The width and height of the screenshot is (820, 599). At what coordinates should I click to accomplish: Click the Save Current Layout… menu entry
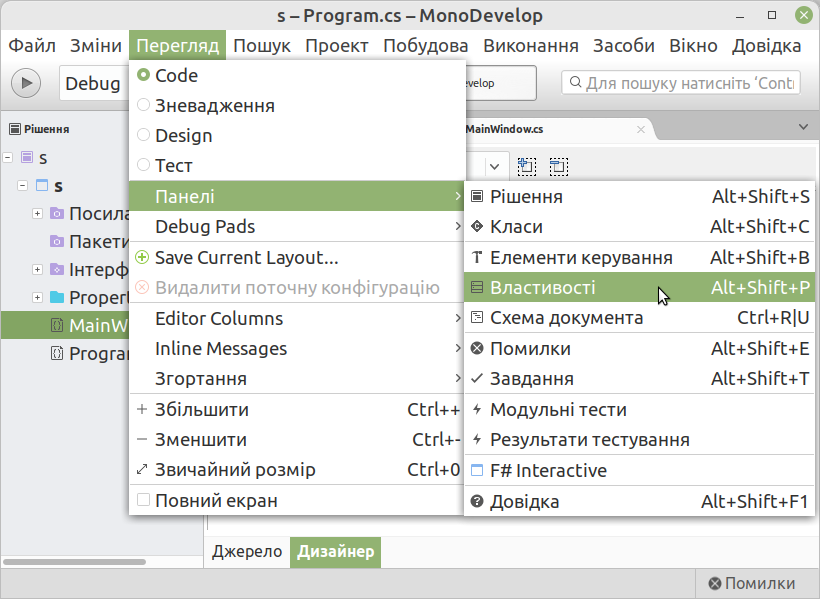click(x=297, y=257)
